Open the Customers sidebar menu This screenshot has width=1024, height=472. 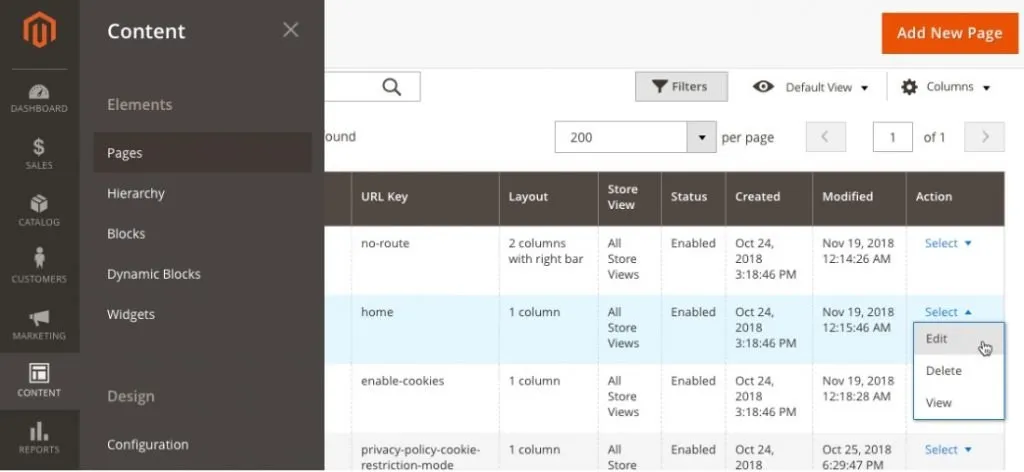39,266
